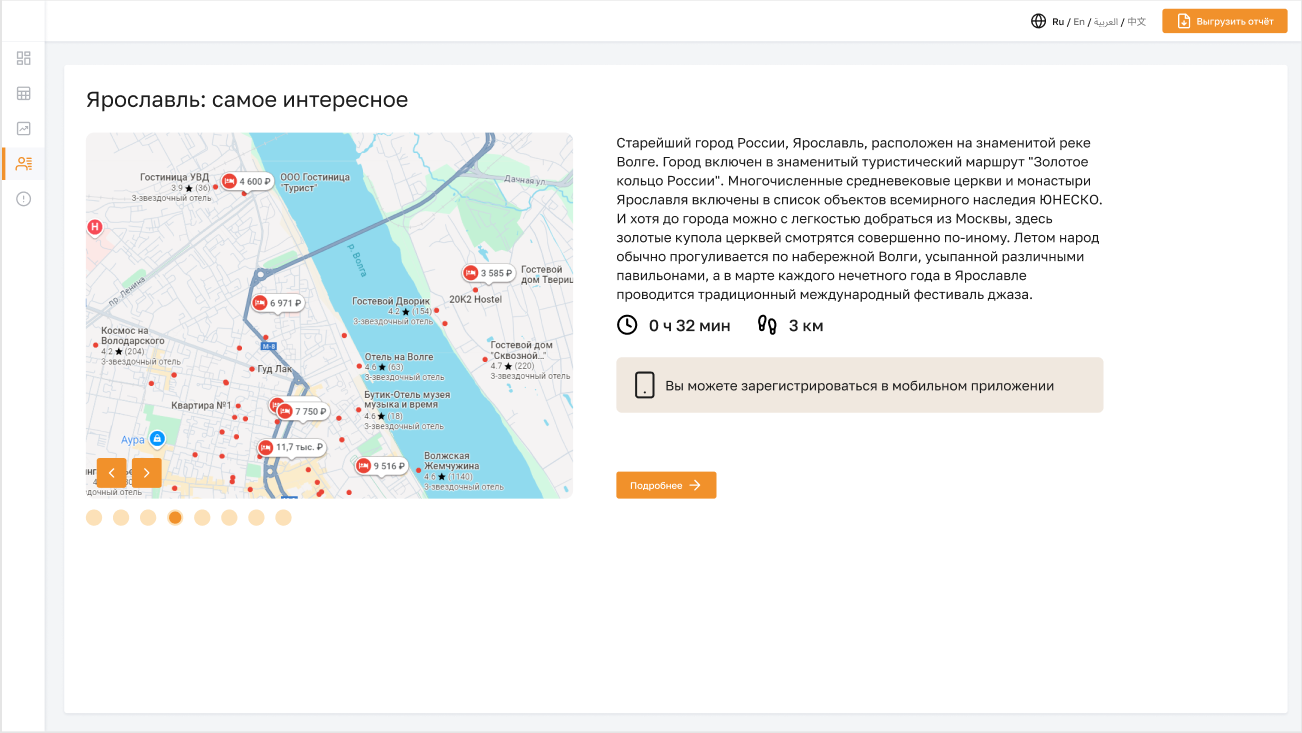Click the 11,7 тыс. ₽ price marker
This screenshot has height=733, width=1302.
click(x=291, y=447)
